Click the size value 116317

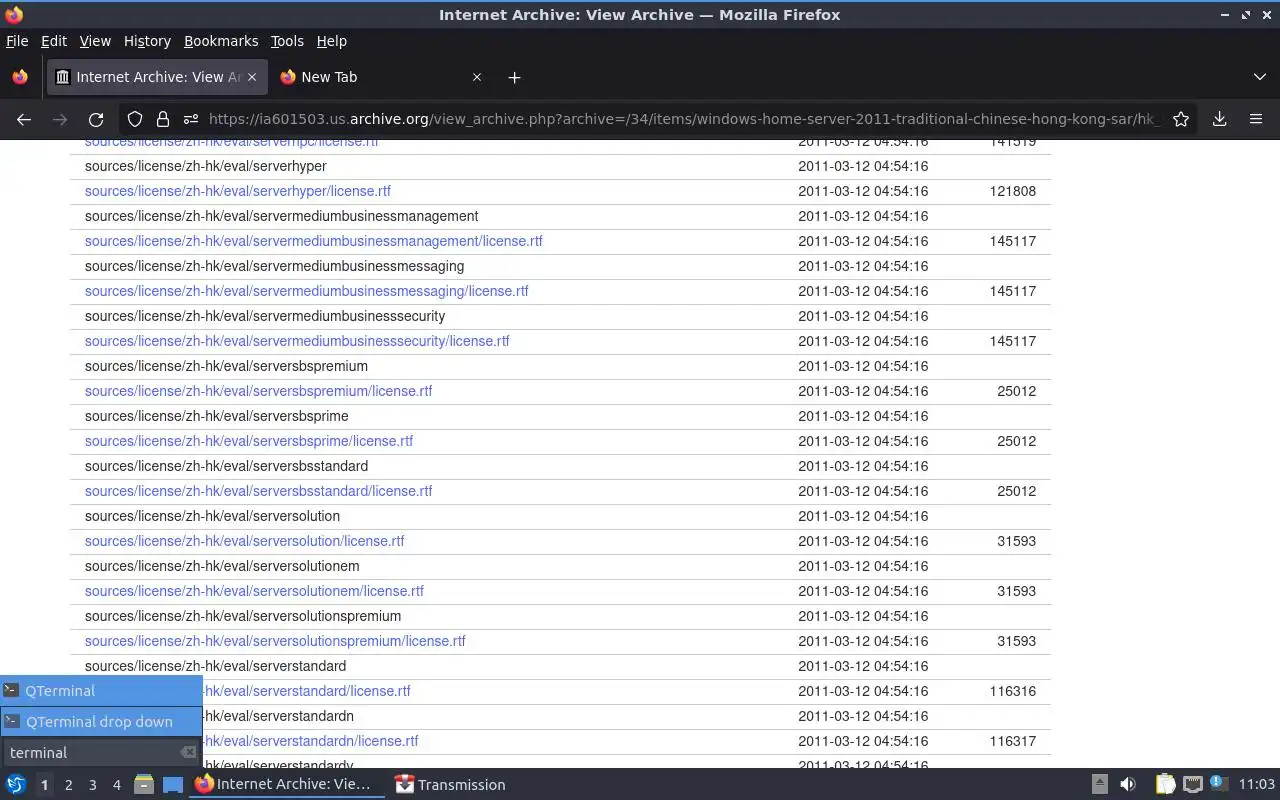[x=1013, y=741]
